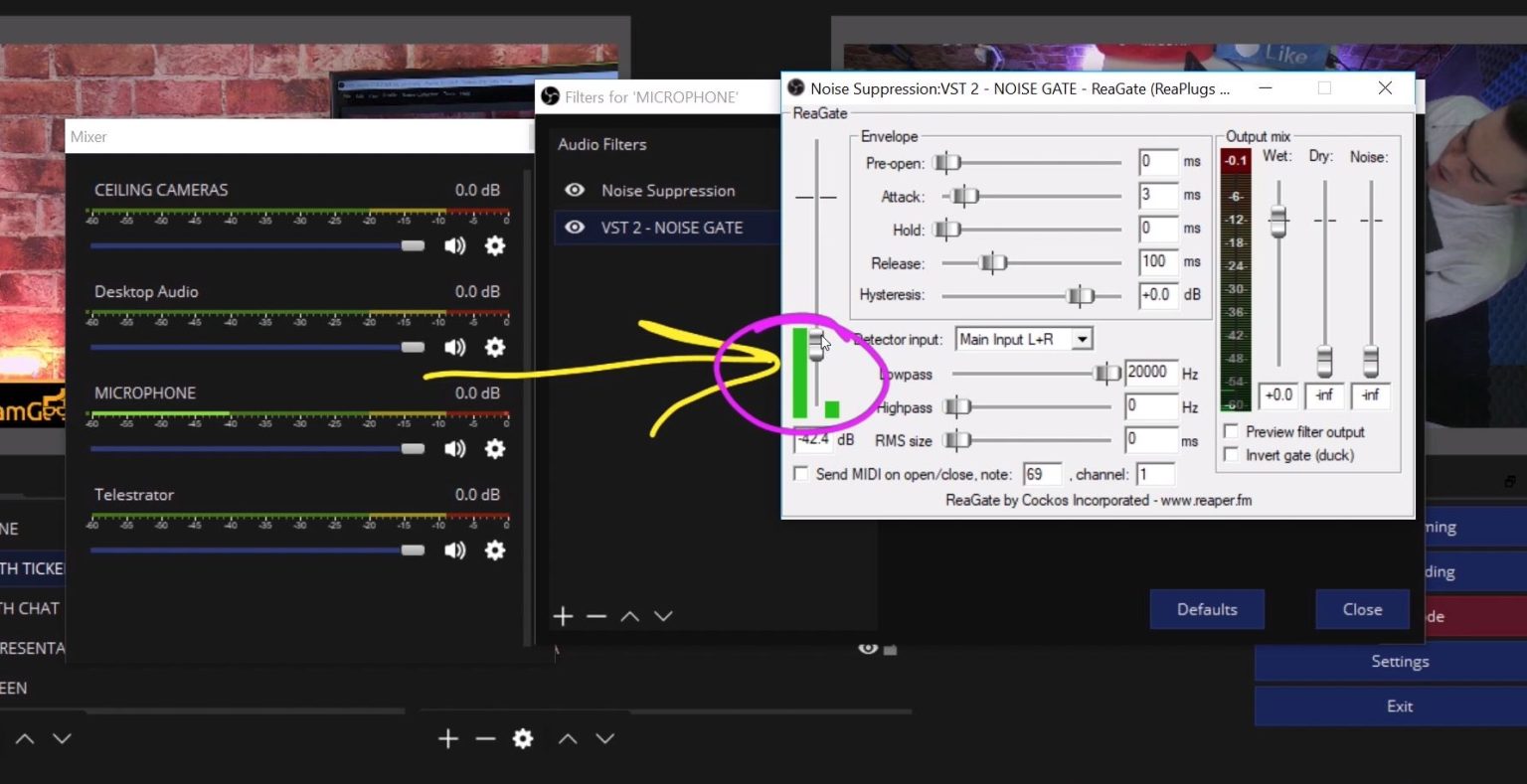The height and width of the screenshot is (784, 1527).
Task: Move the selected filter up with the arrow icon
Action: (629, 616)
